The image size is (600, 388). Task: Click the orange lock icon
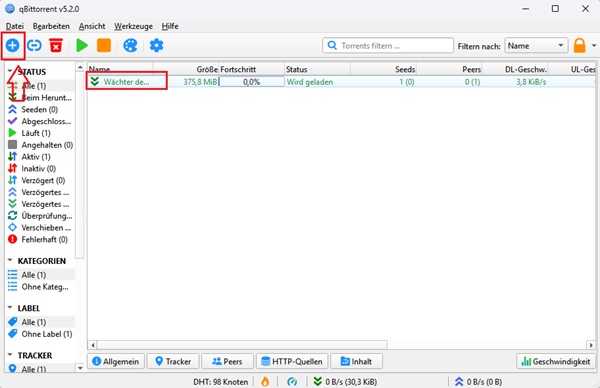click(579, 46)
